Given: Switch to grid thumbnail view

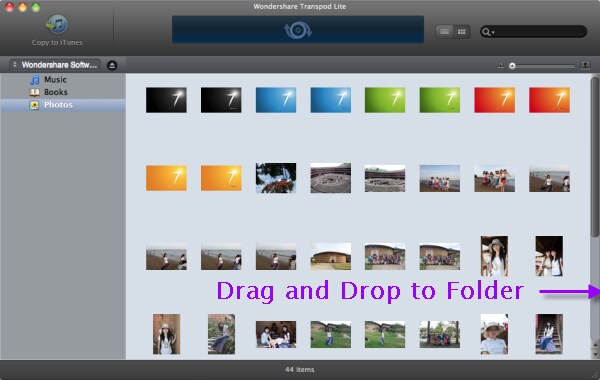Looking at the screenshot, I should pyautogui.click(x=461, y=32).
